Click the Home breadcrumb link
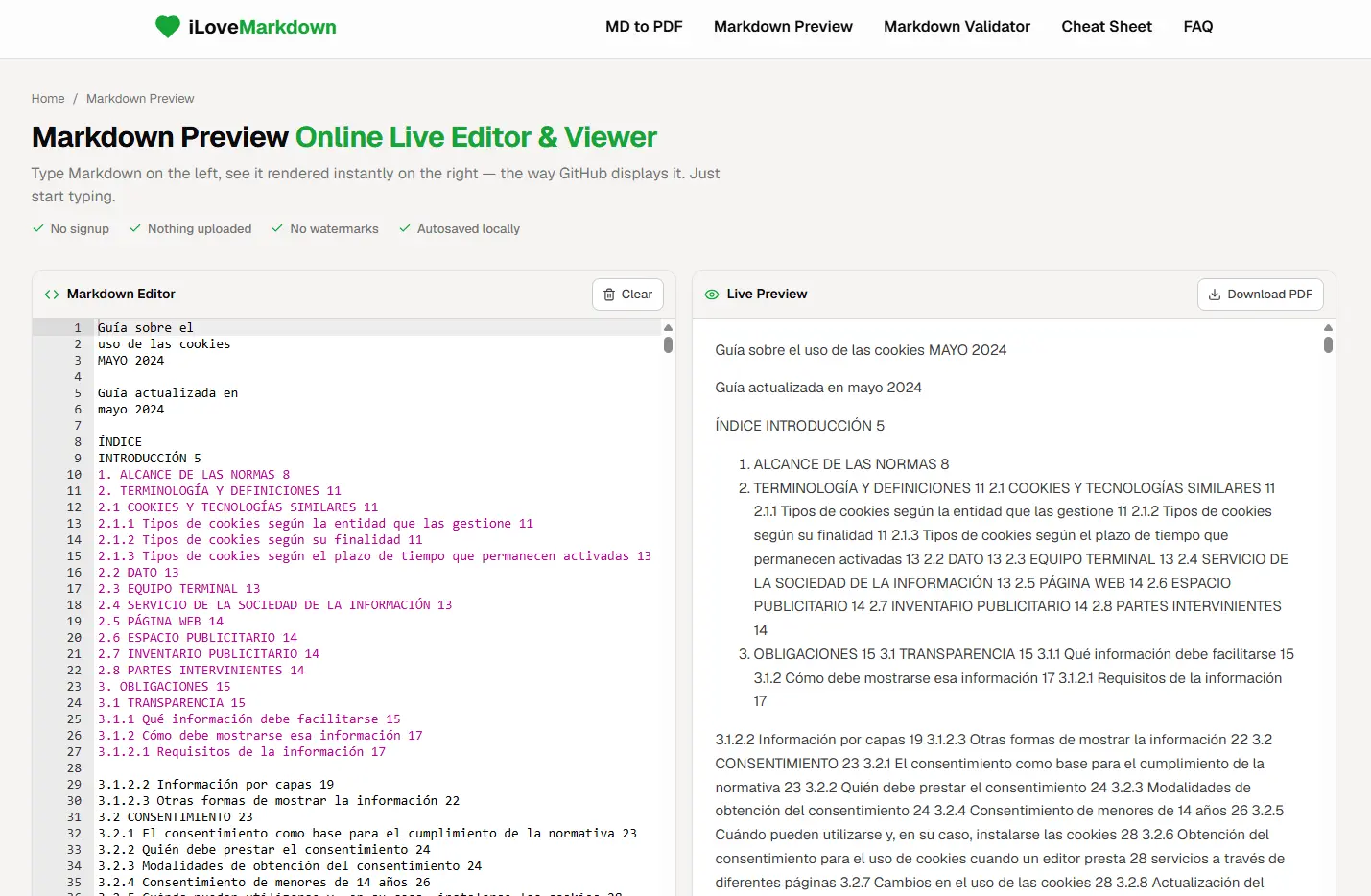1371x896 pixels. (48, 99)
